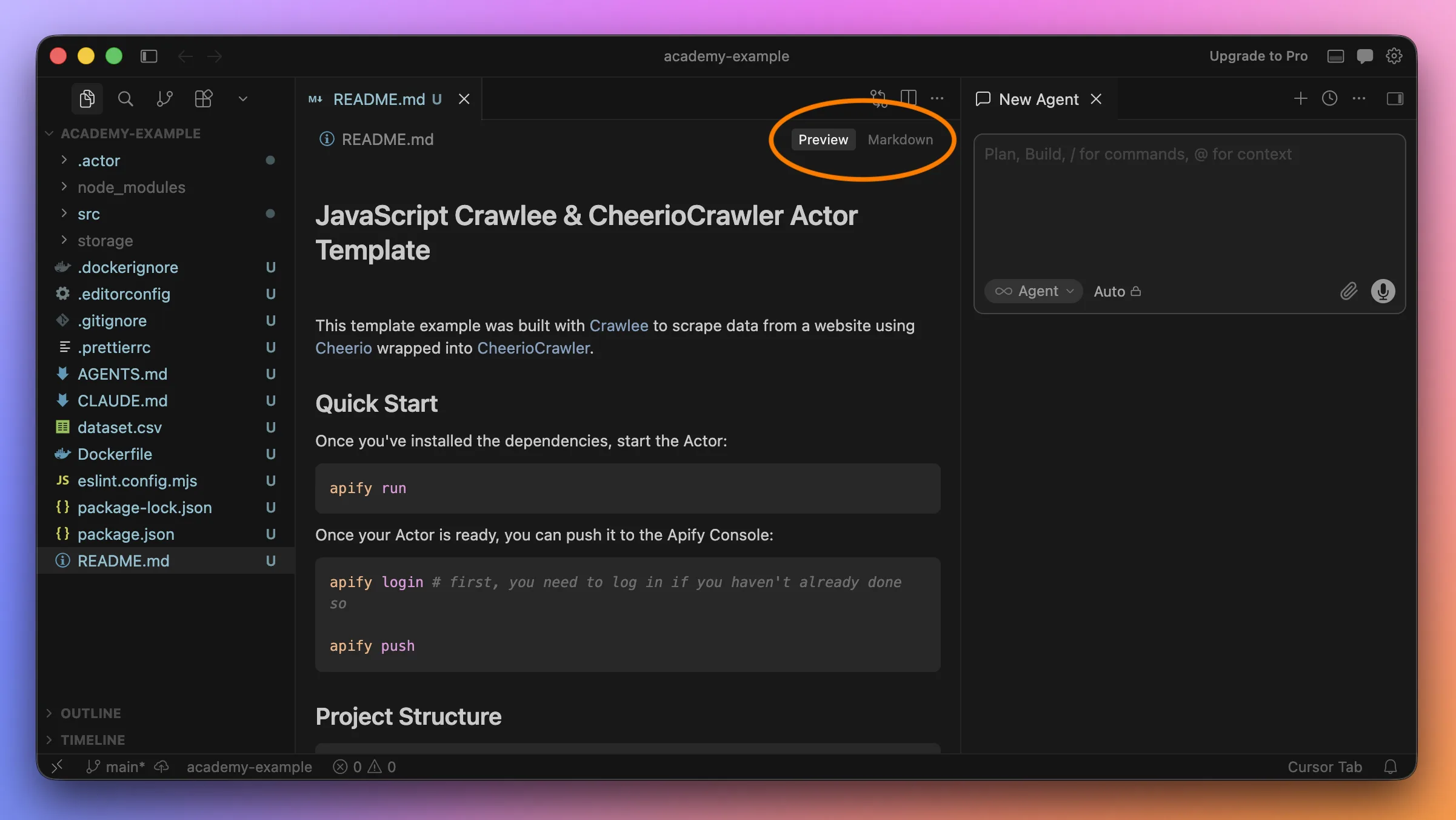Start voice input with microphone

point(1383,291)
